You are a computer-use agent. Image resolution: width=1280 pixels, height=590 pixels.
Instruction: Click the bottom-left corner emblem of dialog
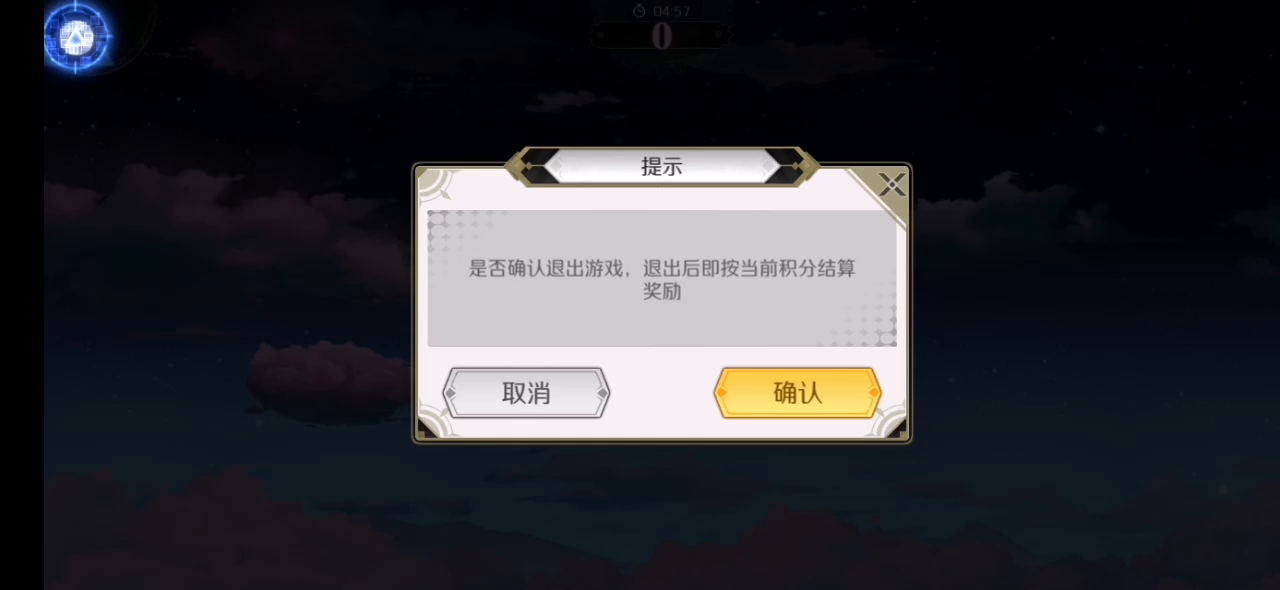[x=436, y=421]
